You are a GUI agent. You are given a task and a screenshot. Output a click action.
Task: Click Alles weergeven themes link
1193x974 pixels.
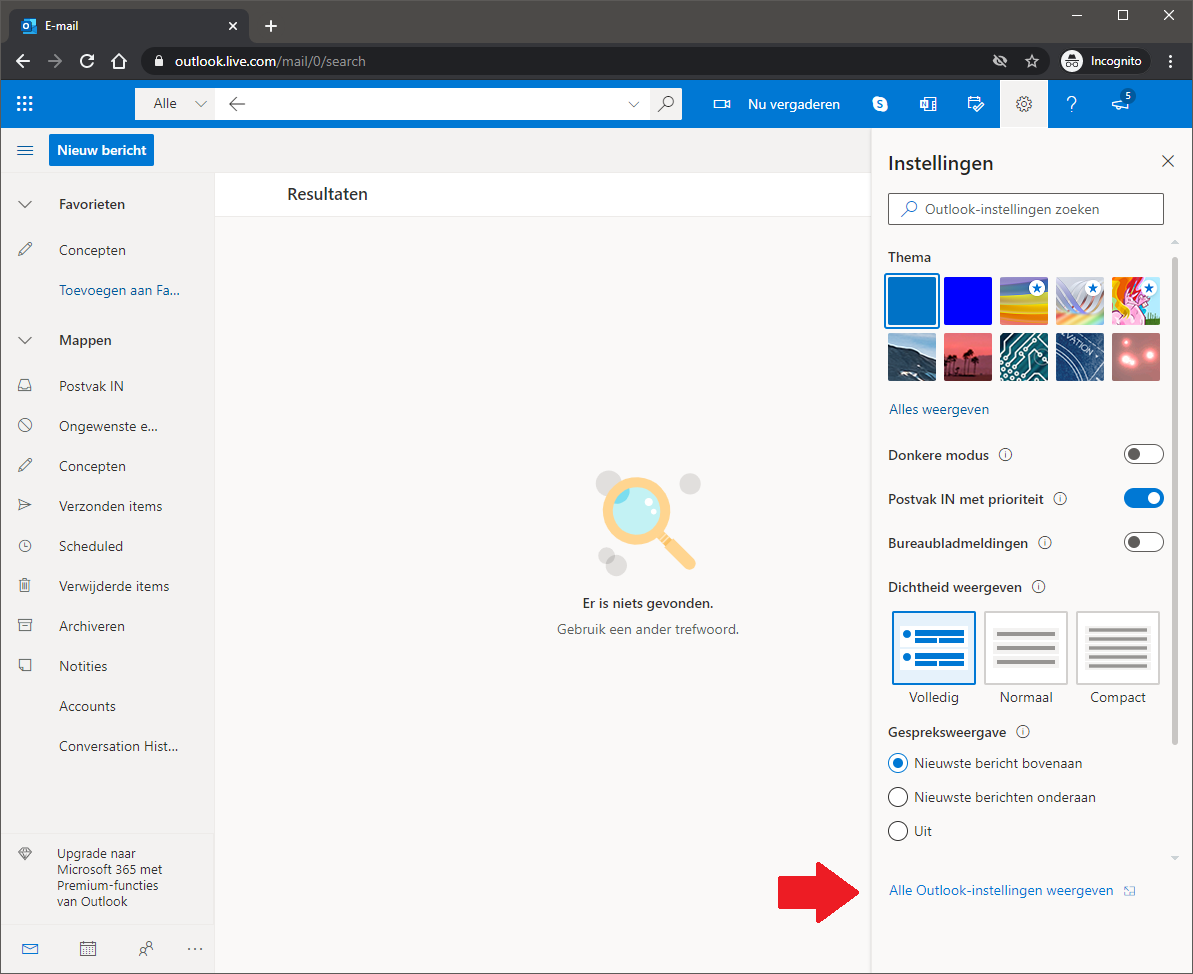pos(939,409)
